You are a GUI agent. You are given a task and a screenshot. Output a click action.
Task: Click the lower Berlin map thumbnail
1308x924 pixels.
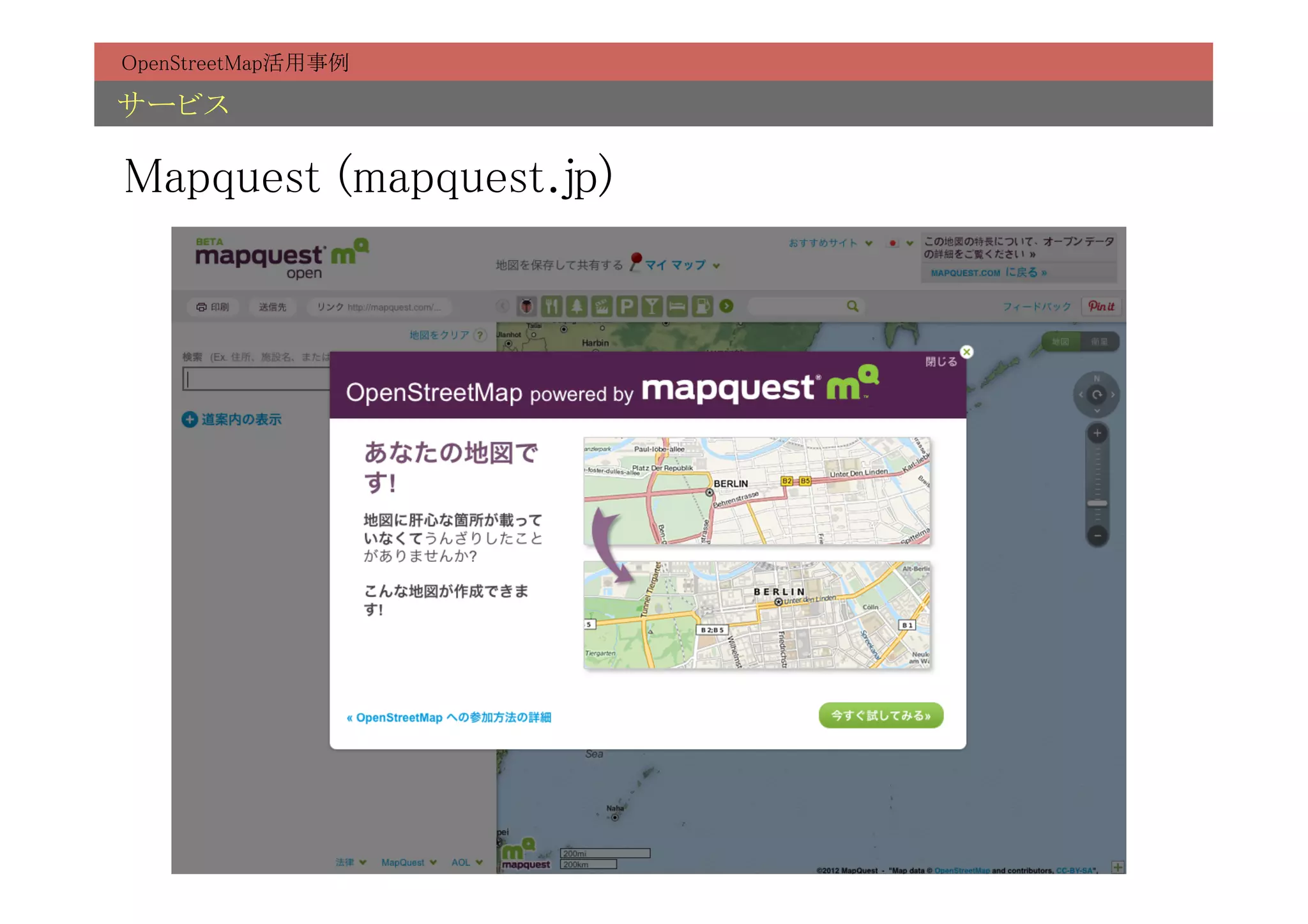click(757, 616)
